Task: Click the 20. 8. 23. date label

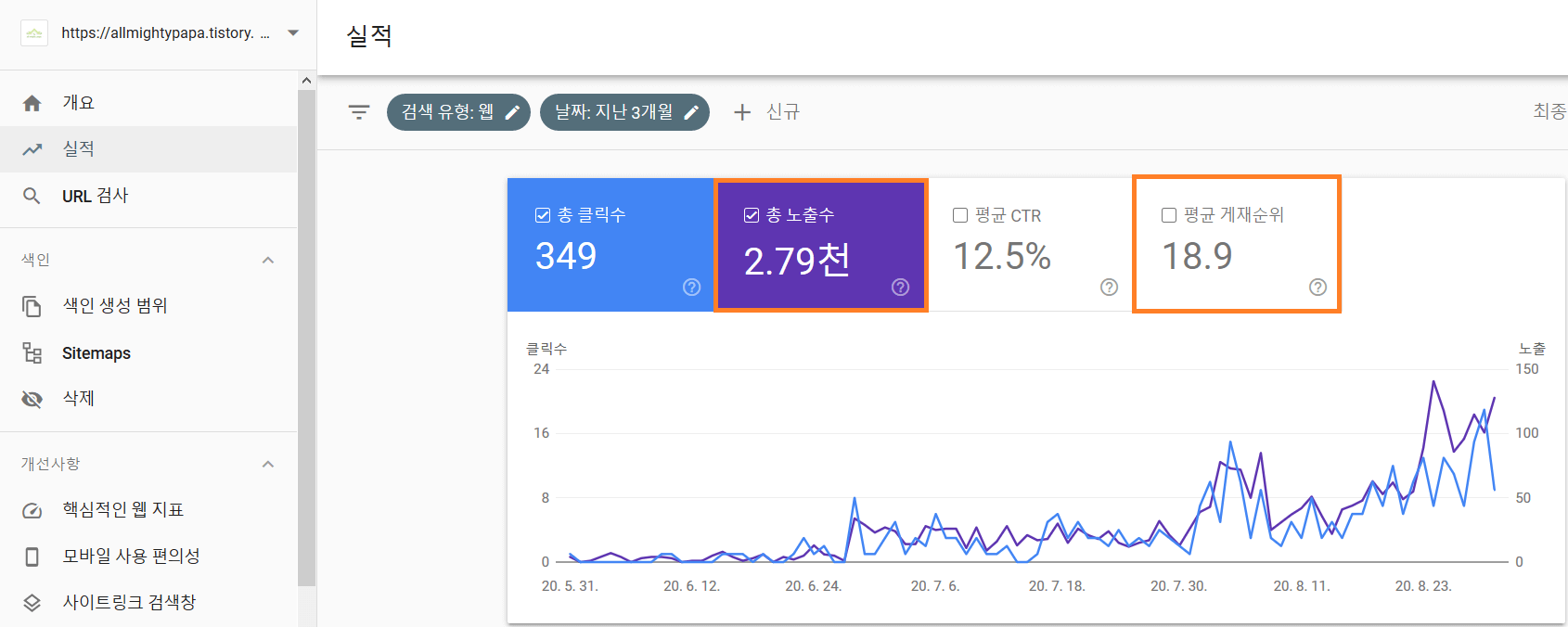Action: pos(1423,586)
